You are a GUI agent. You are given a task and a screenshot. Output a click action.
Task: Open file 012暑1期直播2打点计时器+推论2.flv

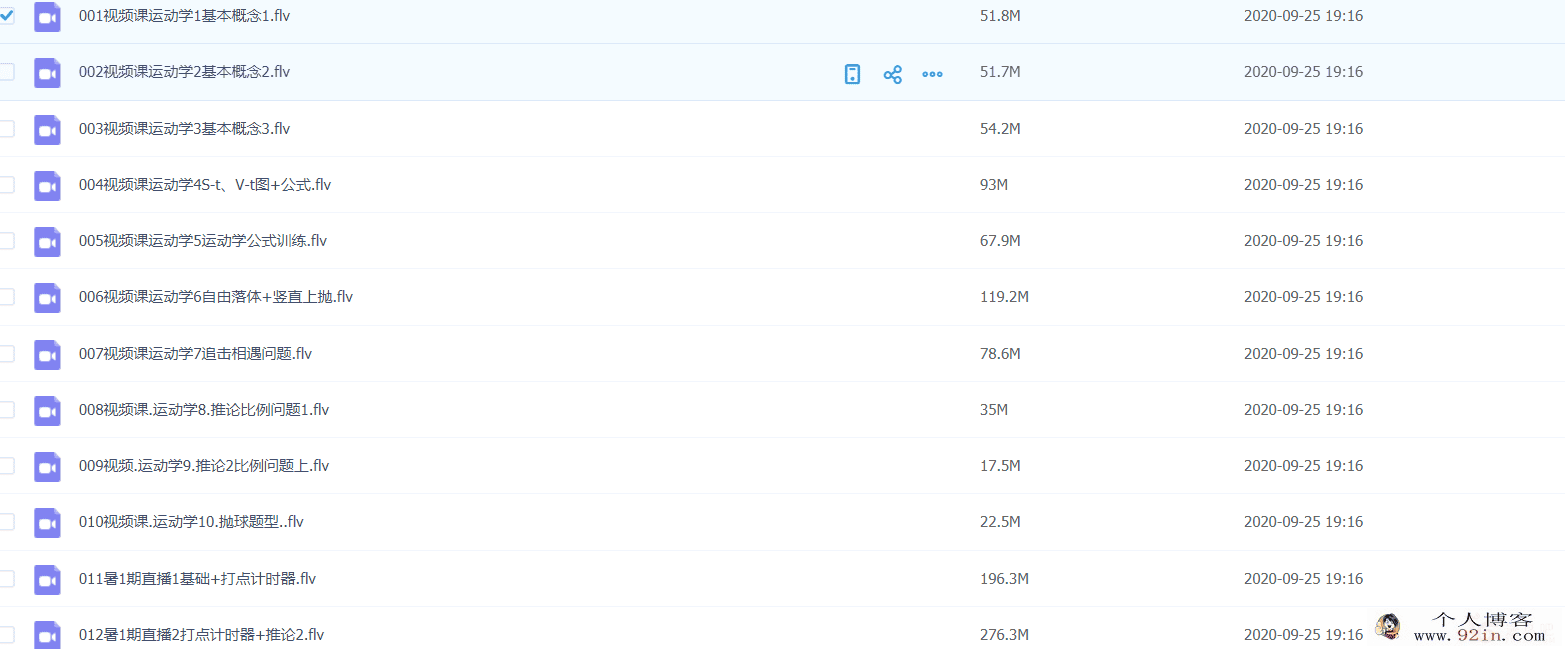[x=202, y=634]
